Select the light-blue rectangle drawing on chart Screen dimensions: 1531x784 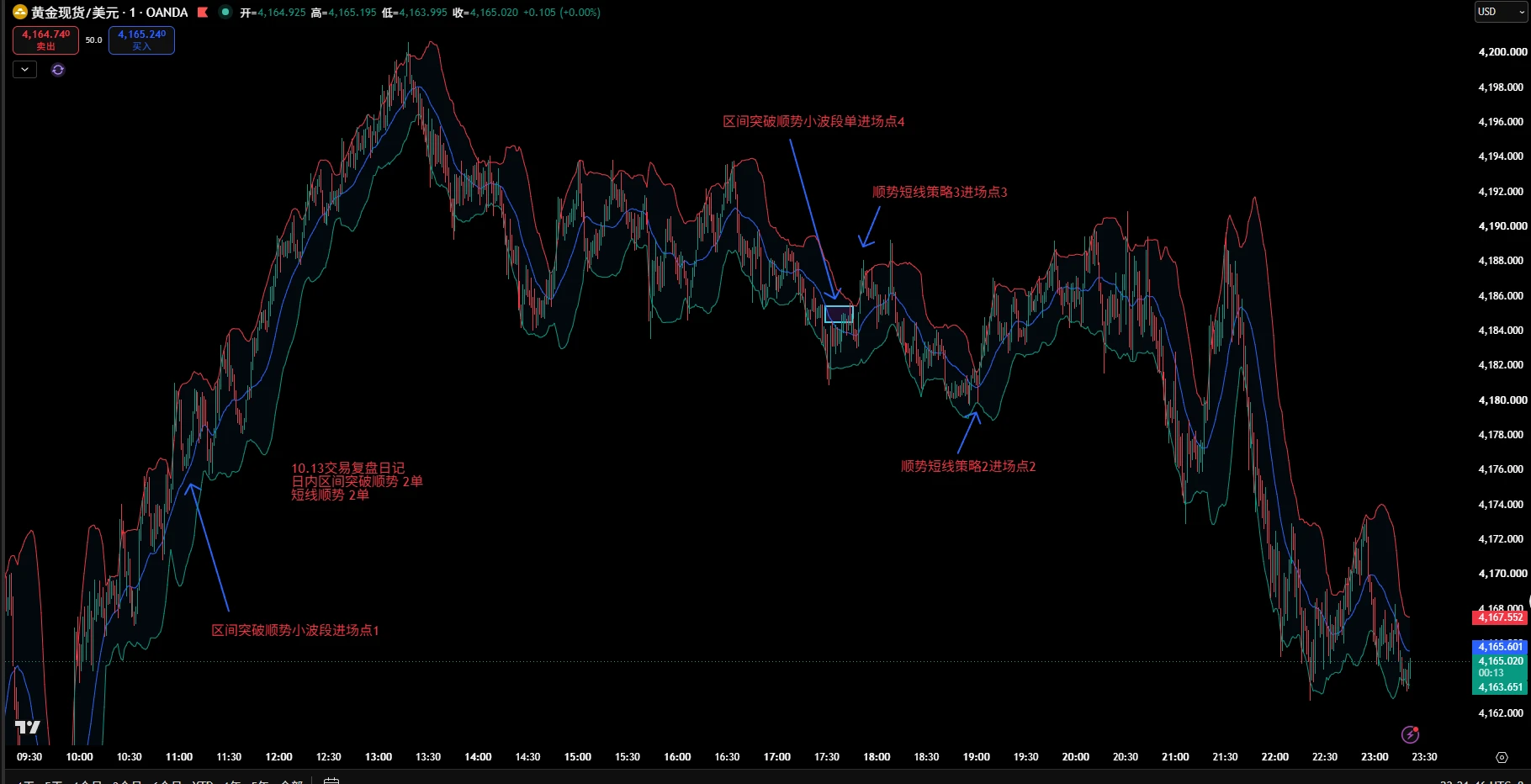[x=839, y=314]
